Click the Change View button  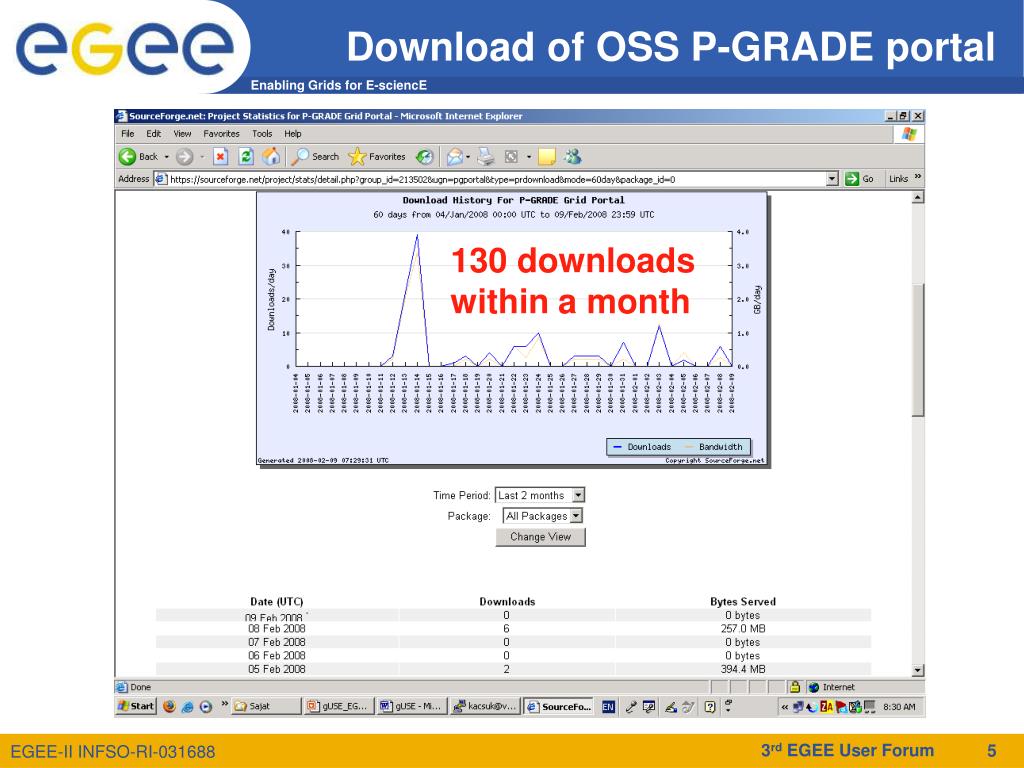[x=540, y=537]
